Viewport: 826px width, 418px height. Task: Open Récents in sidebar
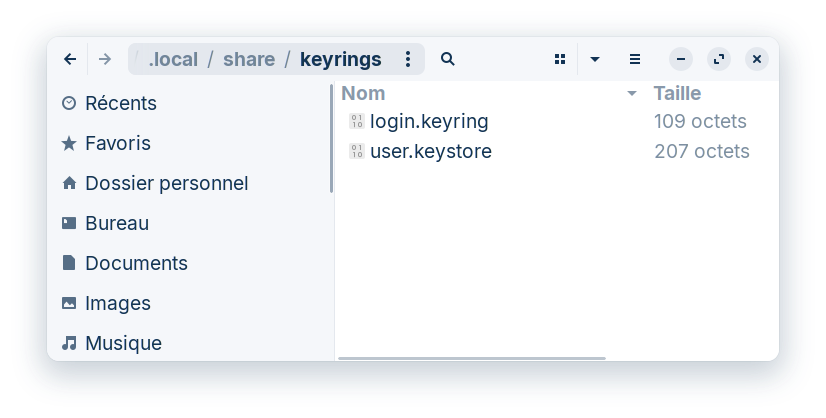(x=120, y=103)
